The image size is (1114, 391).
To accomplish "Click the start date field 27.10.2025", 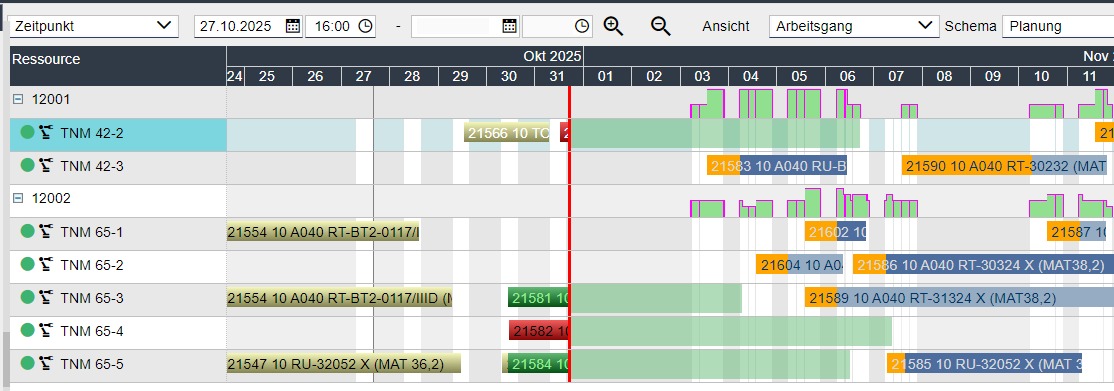I will click(239, 26).
